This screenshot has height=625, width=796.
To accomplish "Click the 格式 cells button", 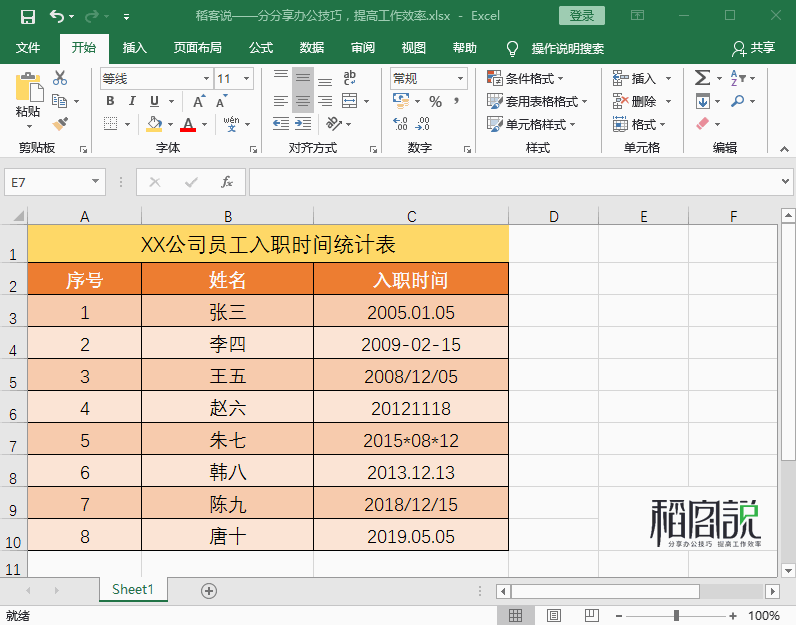I will (x=639, y=124).
